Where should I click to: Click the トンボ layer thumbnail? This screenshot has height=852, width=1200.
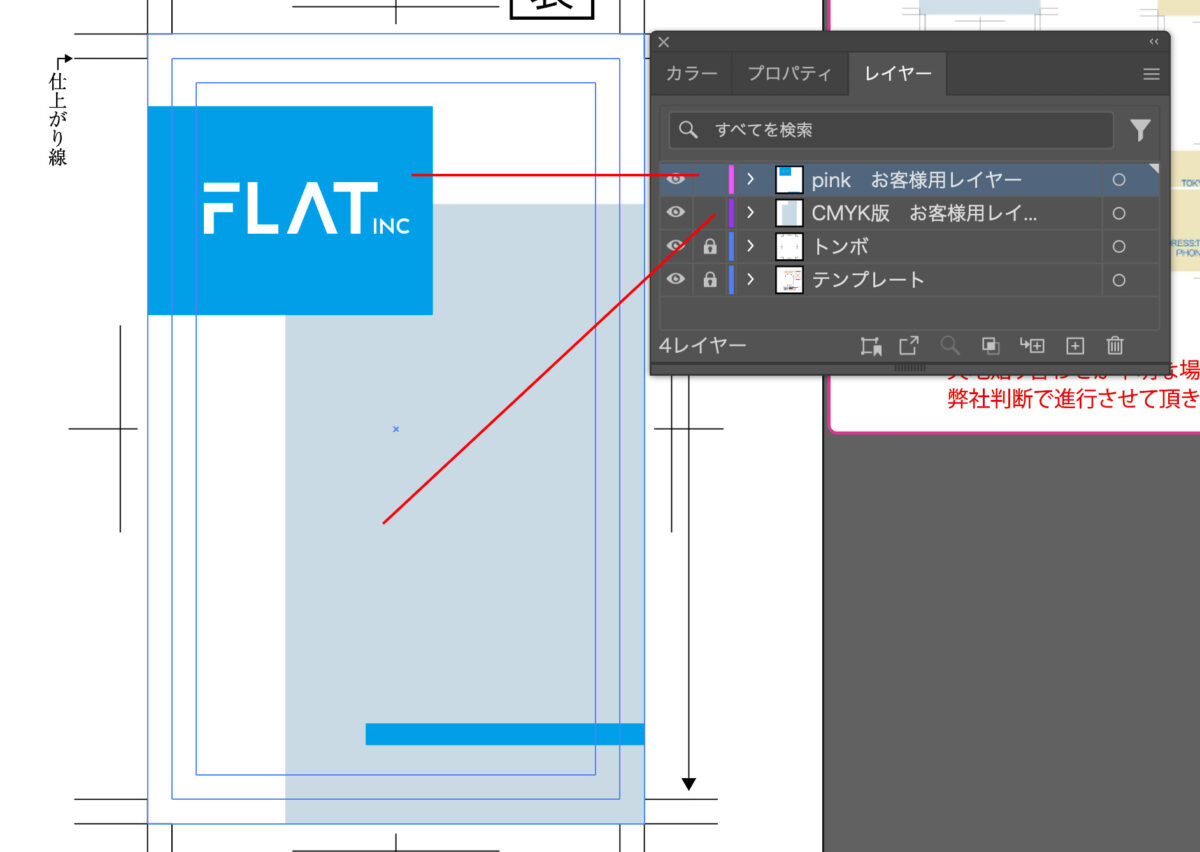789,246
